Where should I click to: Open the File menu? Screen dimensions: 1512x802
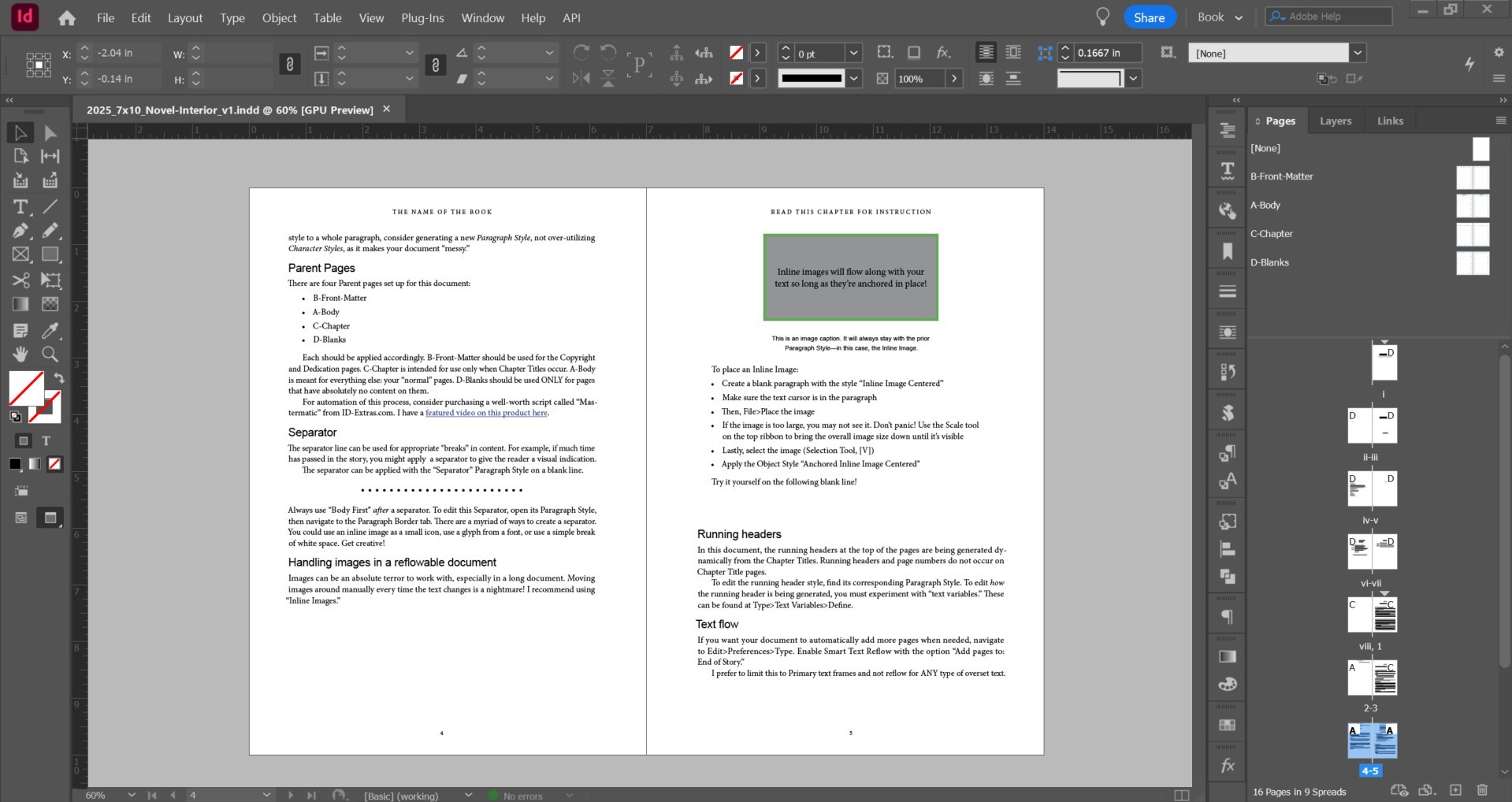coord(106,17)
